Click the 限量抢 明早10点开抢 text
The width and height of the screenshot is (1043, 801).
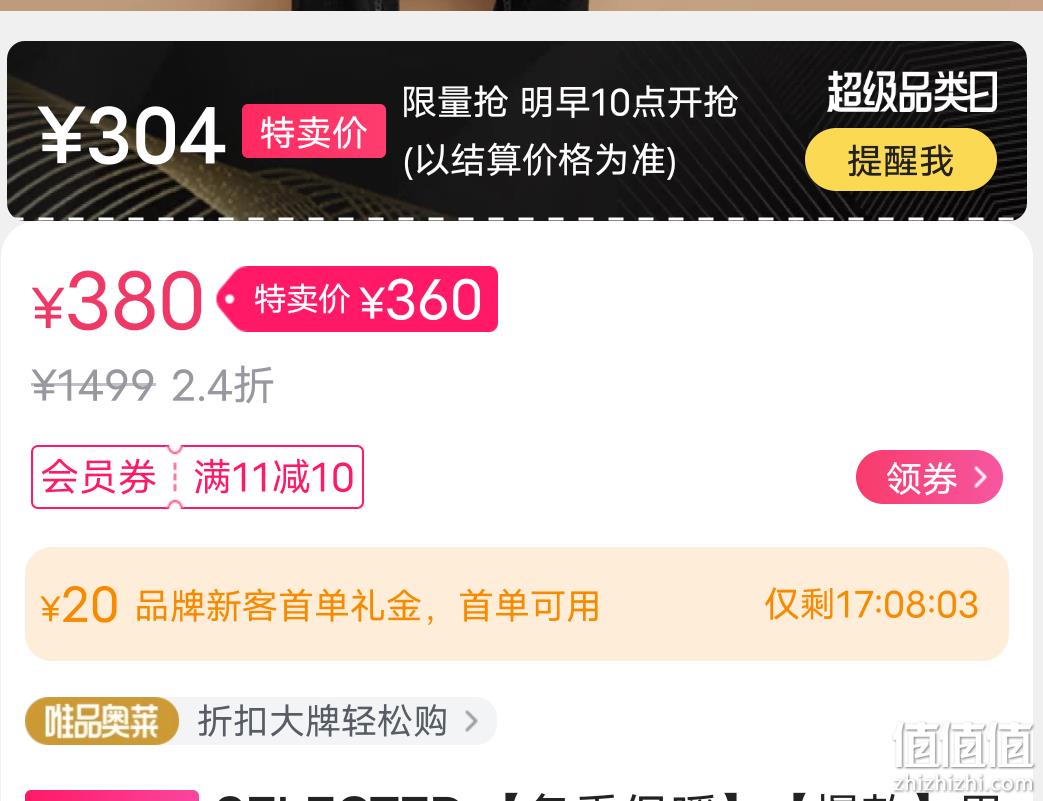click(570, 102)
